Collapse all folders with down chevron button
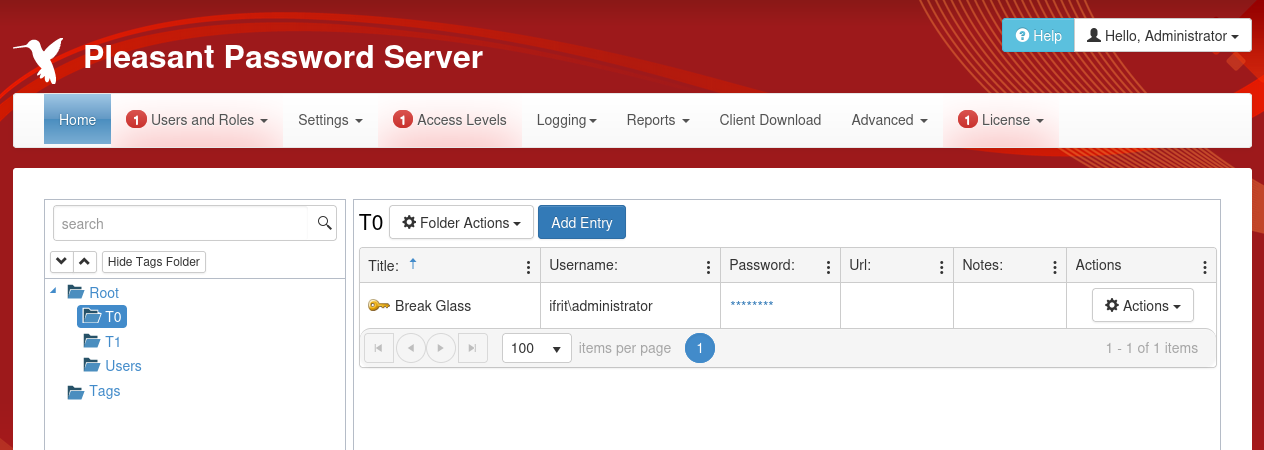This screenshot has width=1264, height=450. tap(61, 262)
